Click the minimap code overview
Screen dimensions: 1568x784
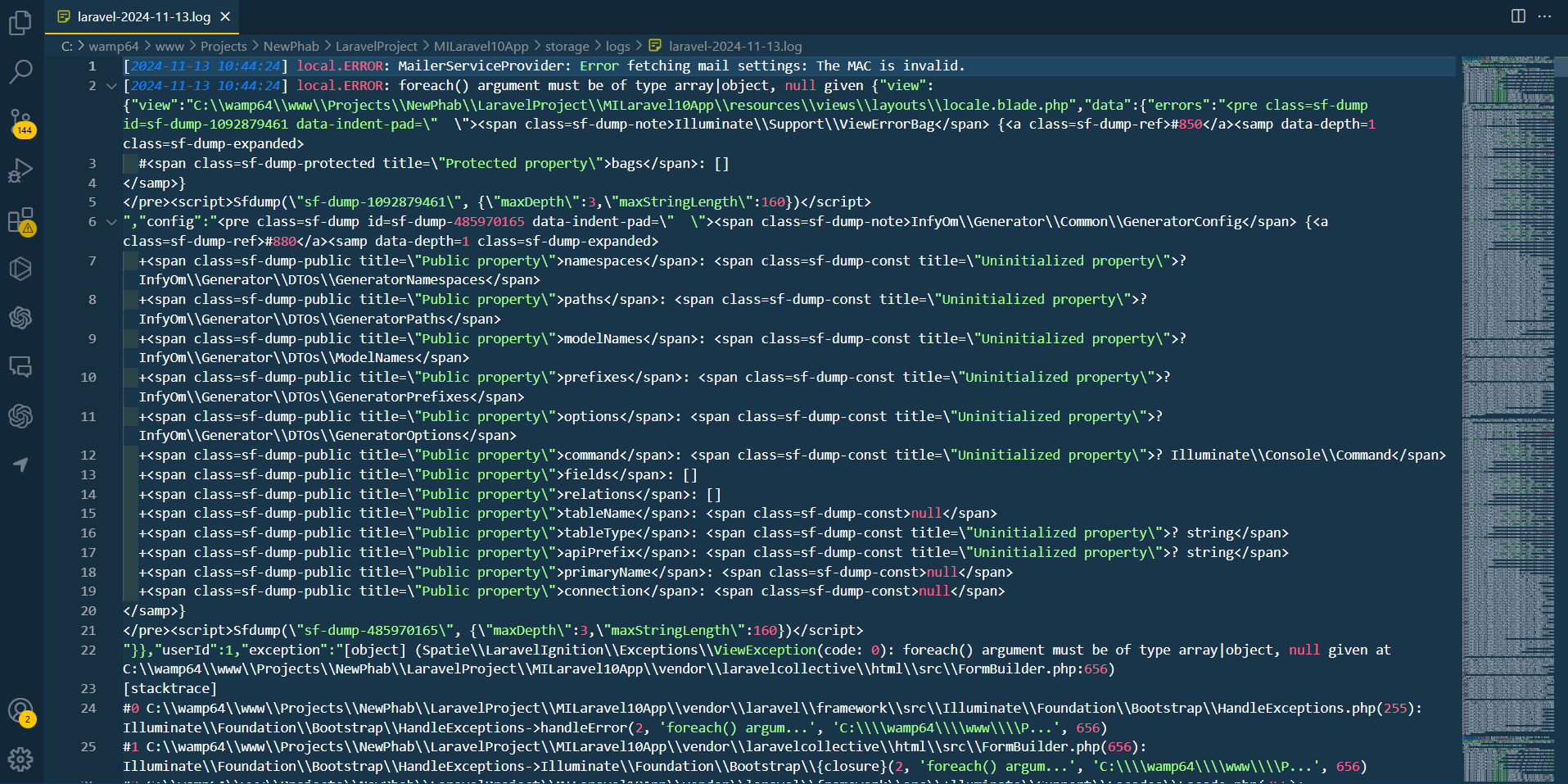click(1507, 418)
